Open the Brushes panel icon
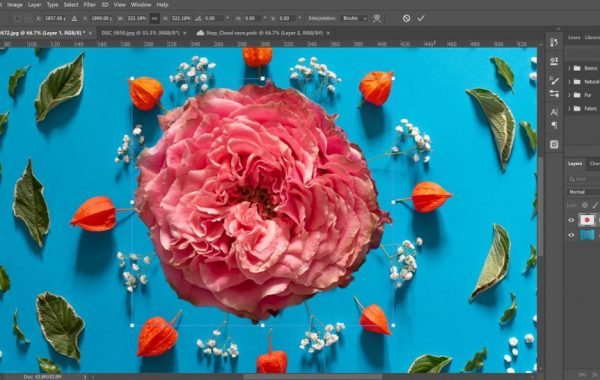This screenshot has height=380, width=600. coord(554,80)
